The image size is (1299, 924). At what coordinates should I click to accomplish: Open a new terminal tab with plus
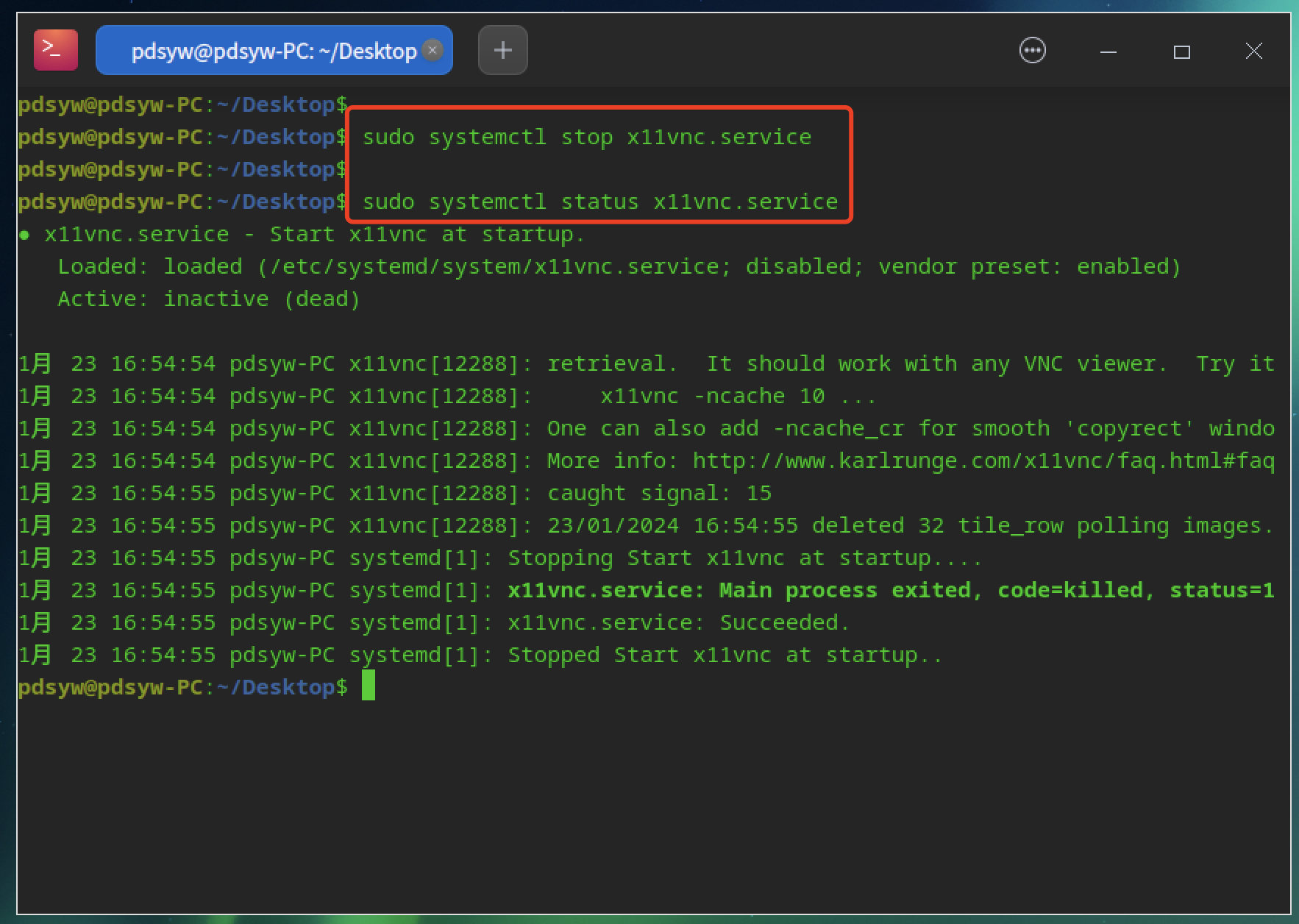click(503, 50)
